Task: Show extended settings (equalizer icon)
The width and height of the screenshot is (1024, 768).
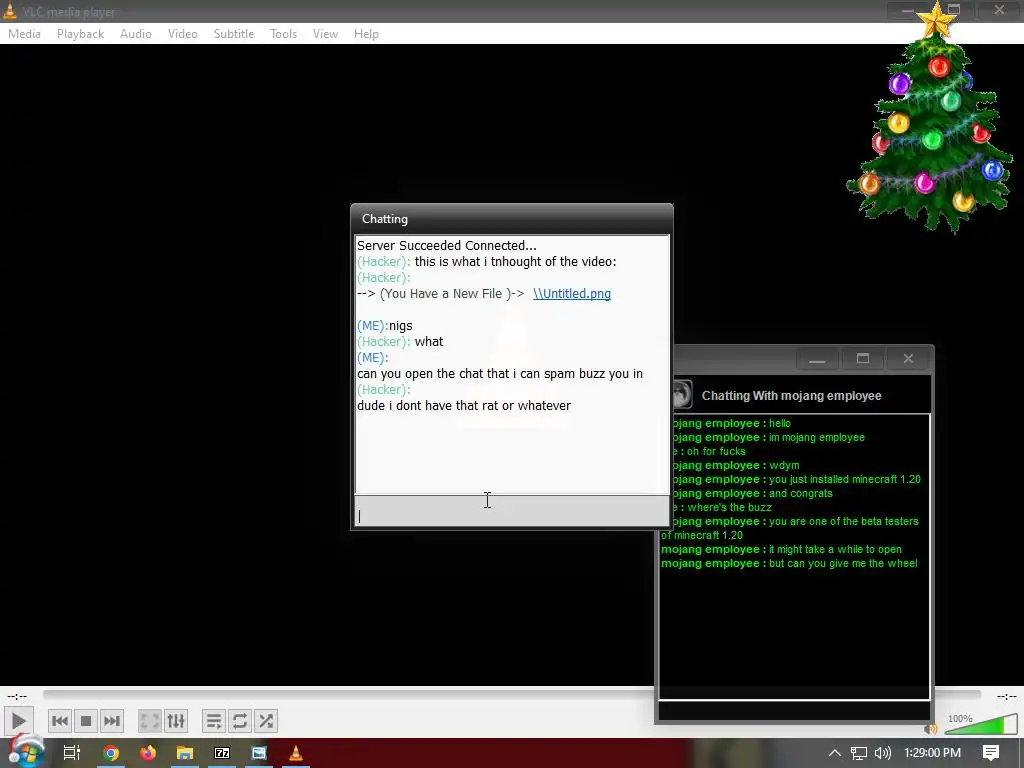Action: [x=176, y=721]
